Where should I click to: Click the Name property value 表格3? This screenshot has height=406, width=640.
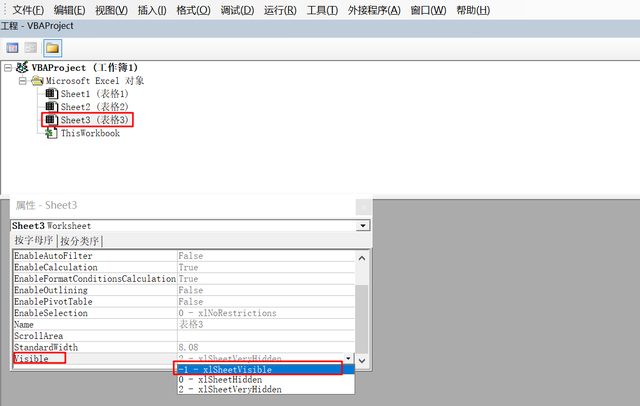(x=191, y=324)
